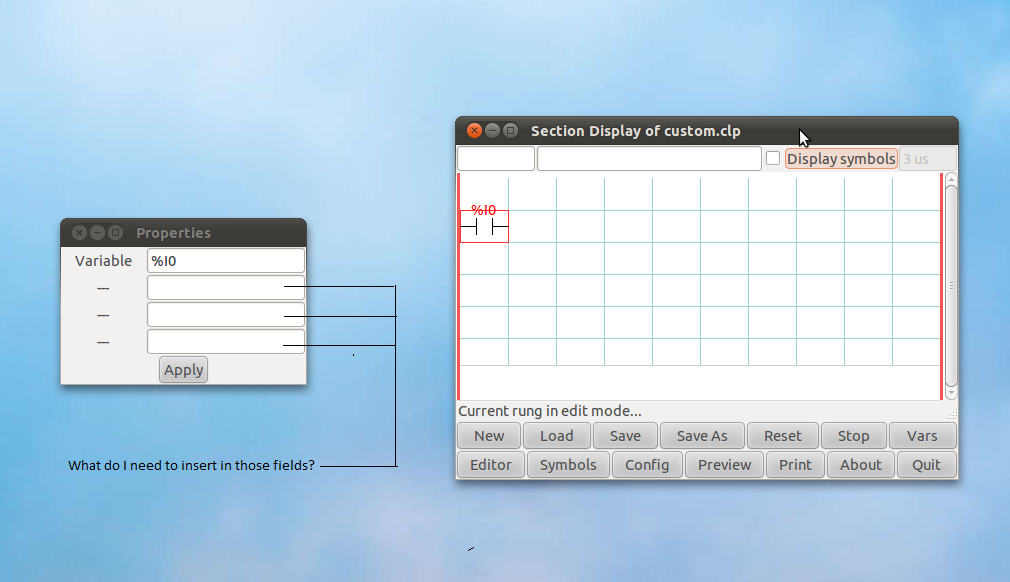This screenshot has height=582, width=1010.
Task: Close the Section Display window
Action: click(474, 131)
